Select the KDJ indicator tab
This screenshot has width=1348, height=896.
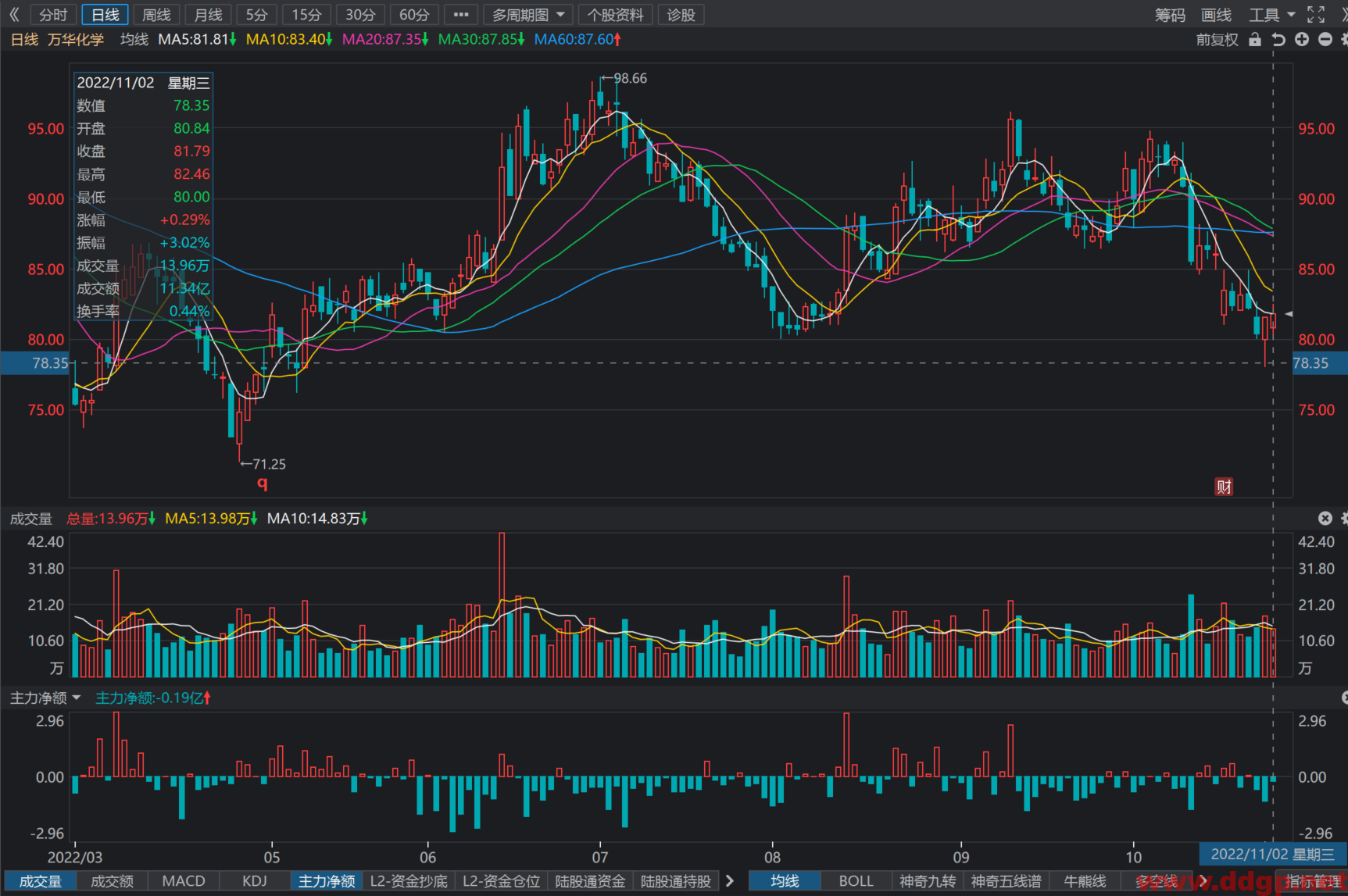[x=255, y=881]
